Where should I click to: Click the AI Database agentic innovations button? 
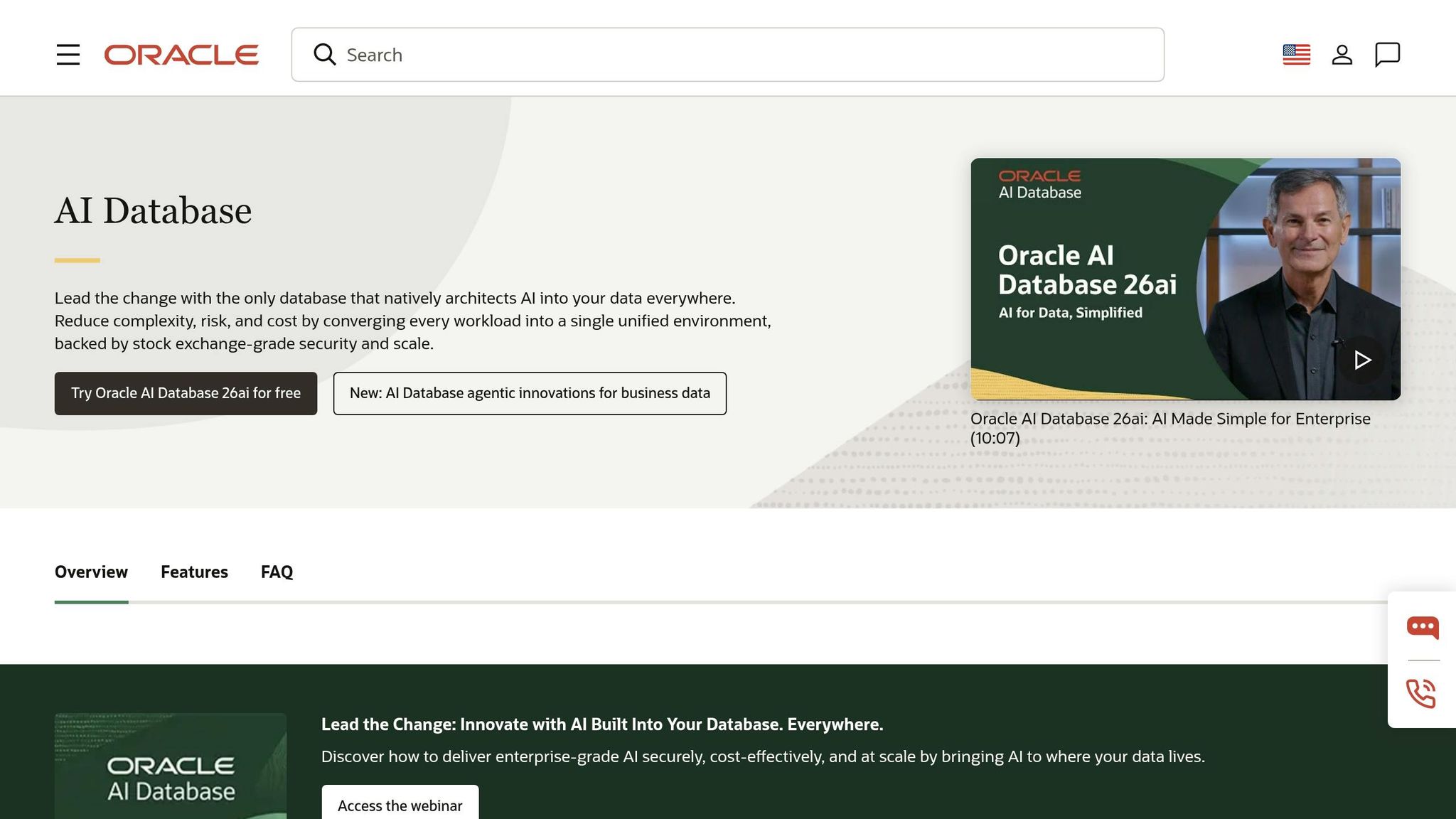point(529,393)
